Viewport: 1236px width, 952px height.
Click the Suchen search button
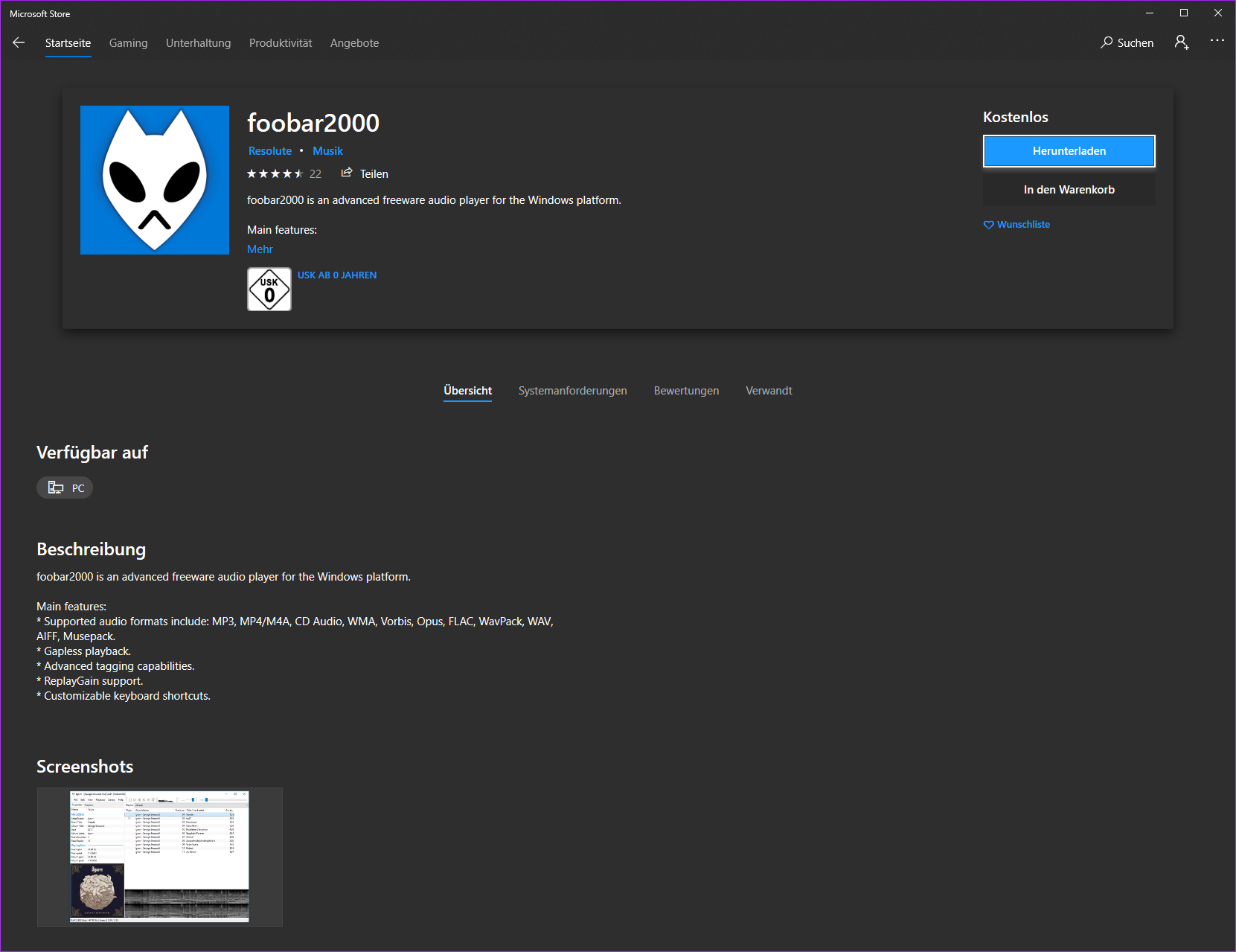pos(1127,43)
